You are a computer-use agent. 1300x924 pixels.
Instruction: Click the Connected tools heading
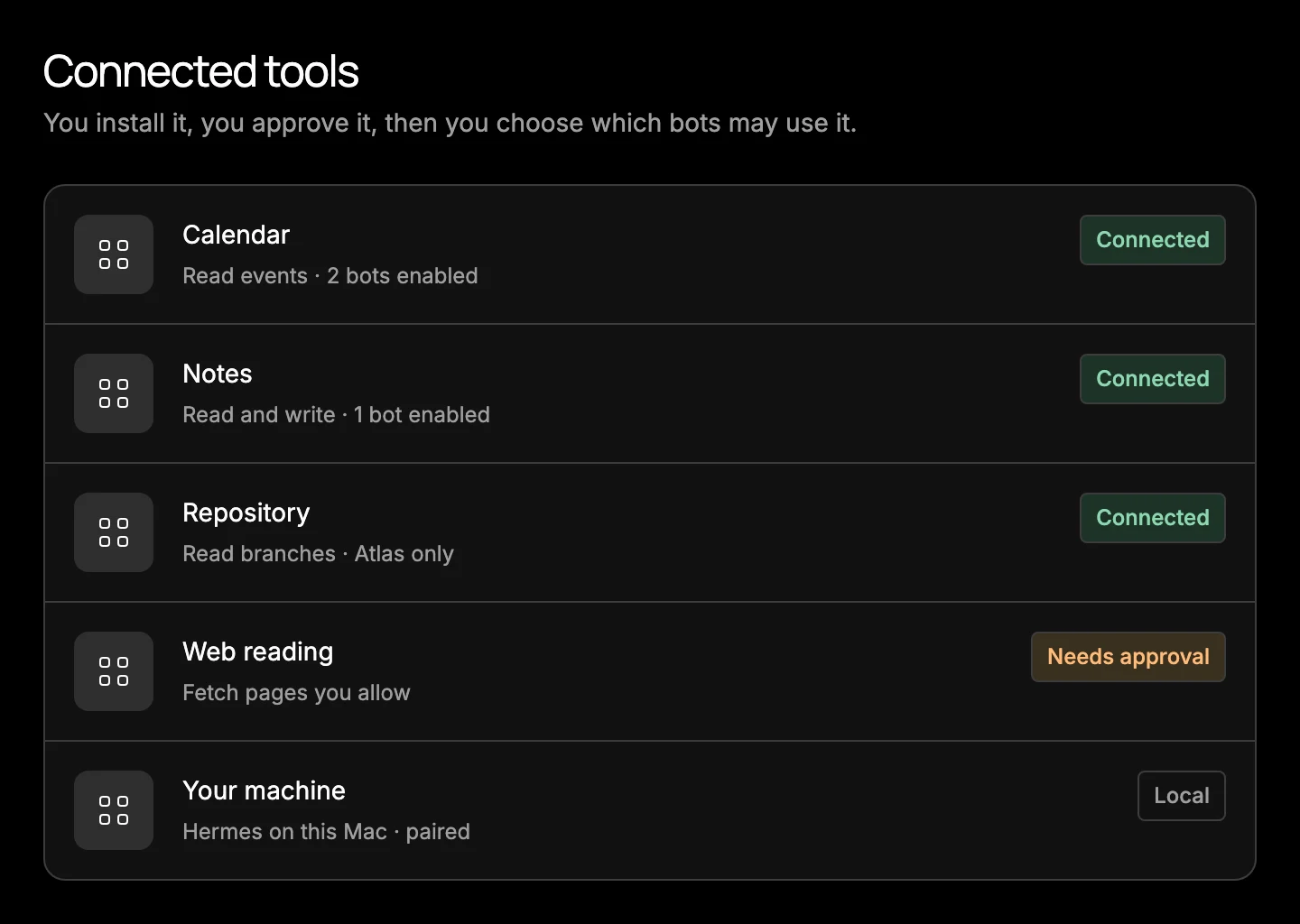point(201,71)
